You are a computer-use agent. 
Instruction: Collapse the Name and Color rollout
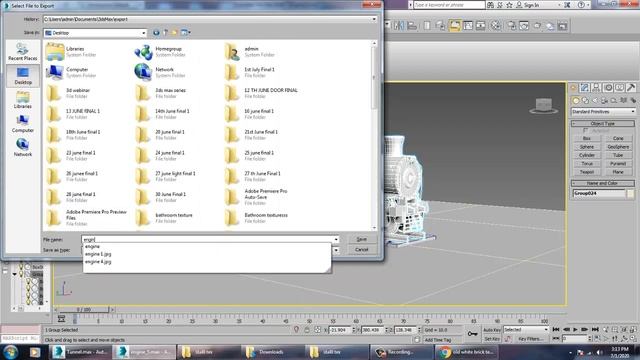602,183
